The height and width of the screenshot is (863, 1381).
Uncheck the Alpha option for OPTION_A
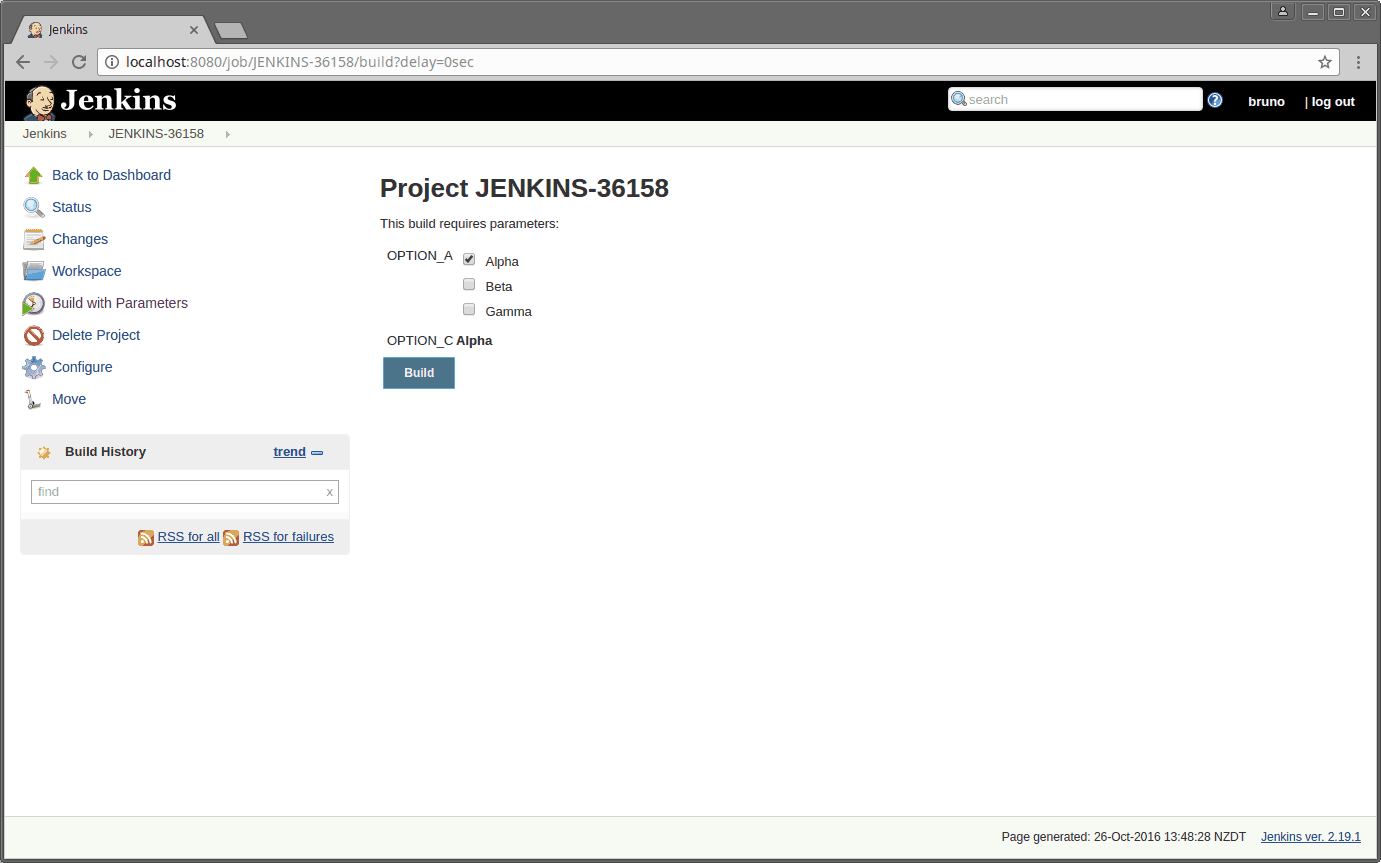(x=469, y=258)
